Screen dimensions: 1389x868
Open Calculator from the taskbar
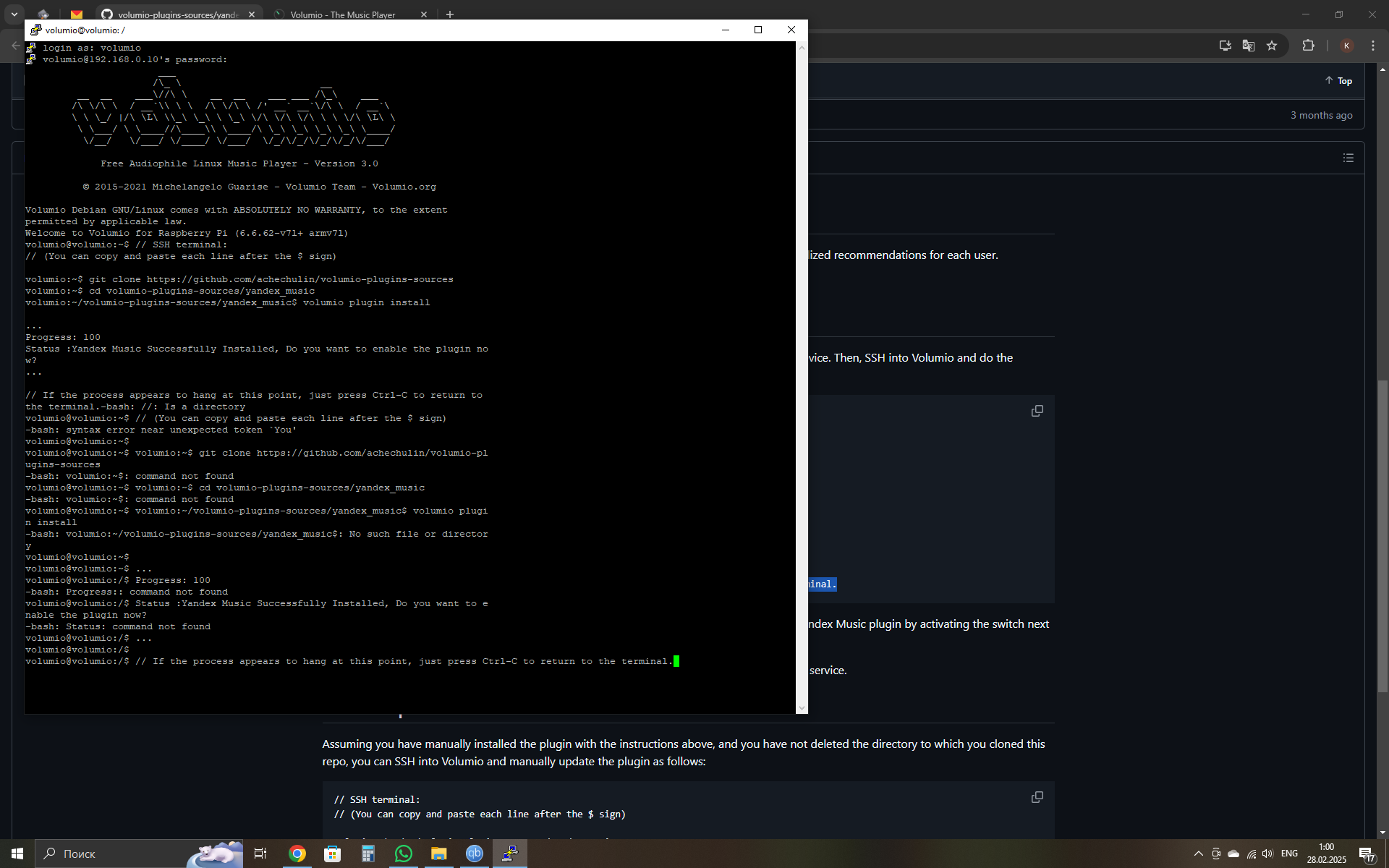(x=368, y=854)
